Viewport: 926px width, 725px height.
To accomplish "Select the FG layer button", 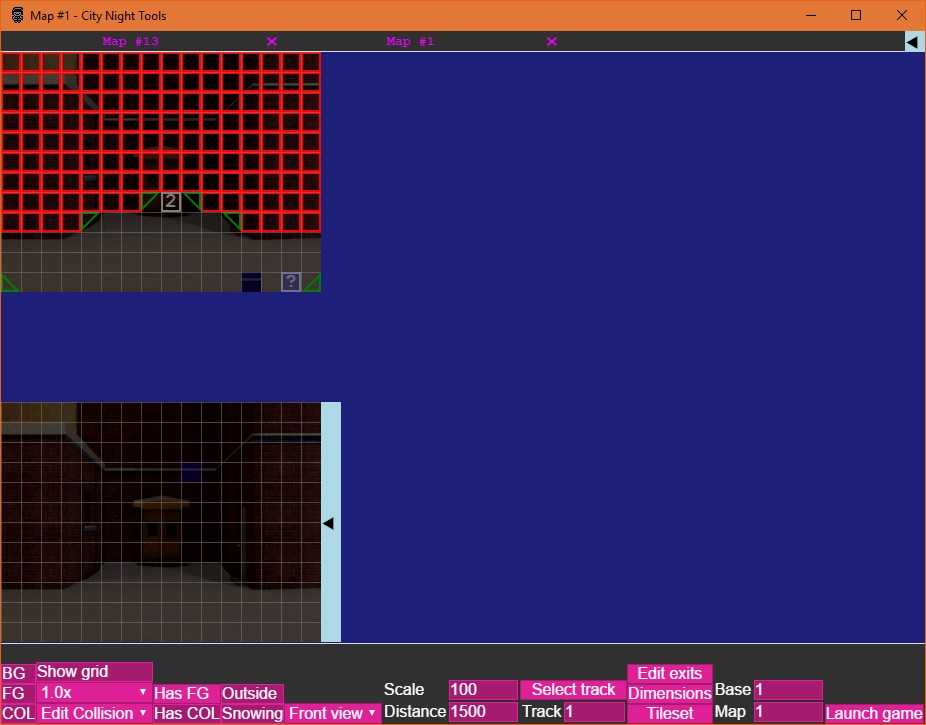I will tap(14, 693).
